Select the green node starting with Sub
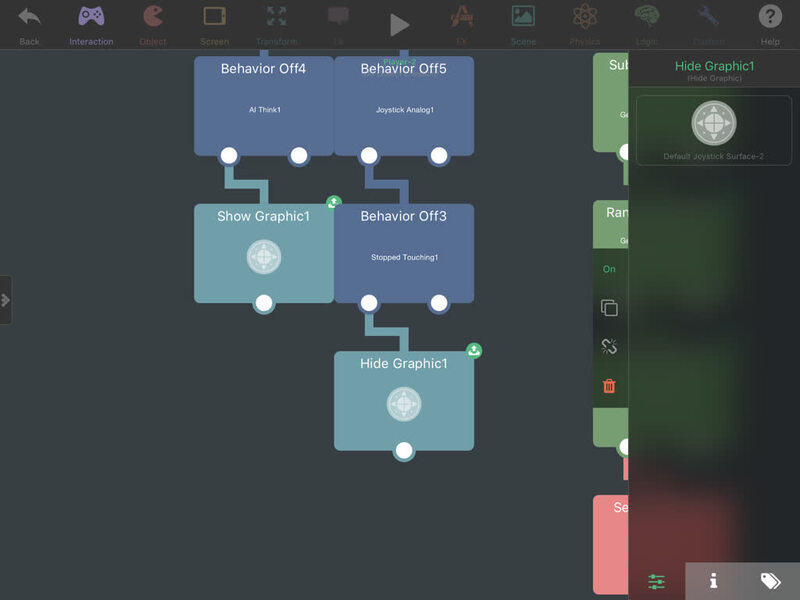This screenshot has width=800, height=600. click(x=611, y=102)
